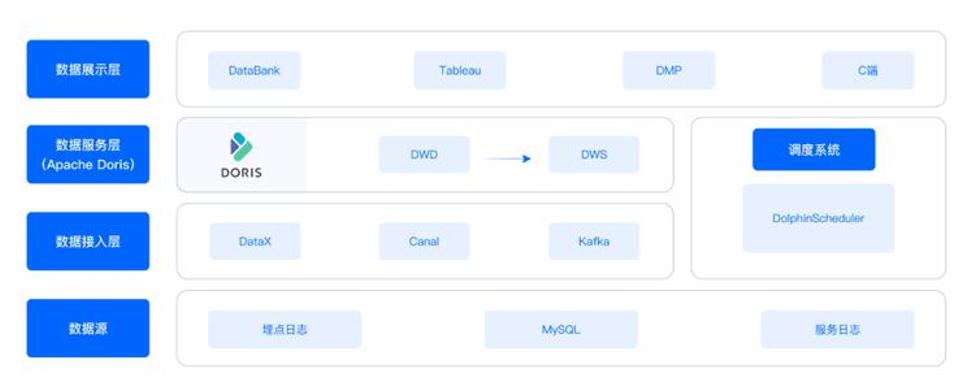Select the 数据服务层 (Apache Doris) label
The height and width of the screenshot is (387, 975).
click(x=88, y=154)
